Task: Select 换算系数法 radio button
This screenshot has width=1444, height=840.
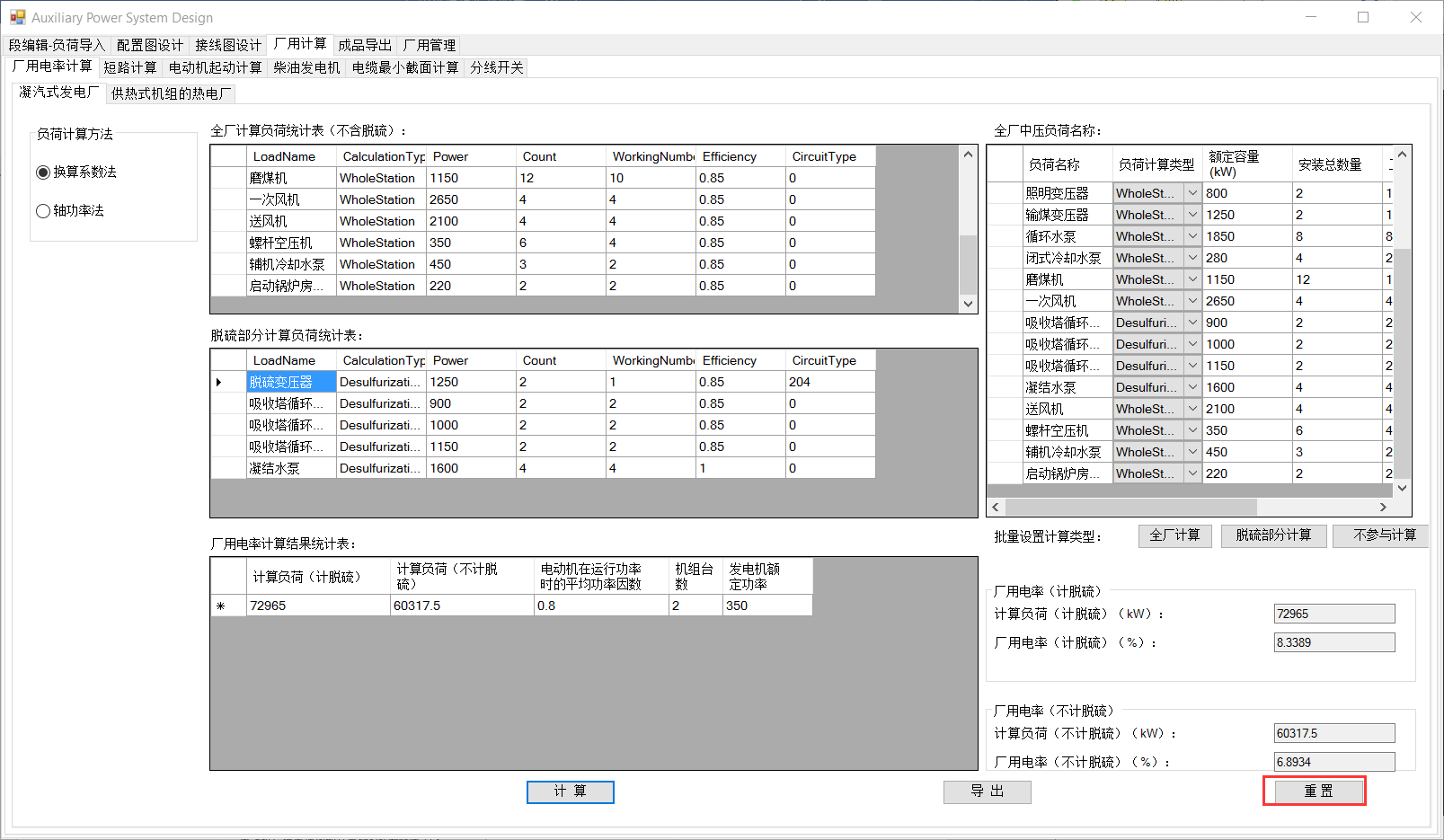Action: tap(43, 172)
